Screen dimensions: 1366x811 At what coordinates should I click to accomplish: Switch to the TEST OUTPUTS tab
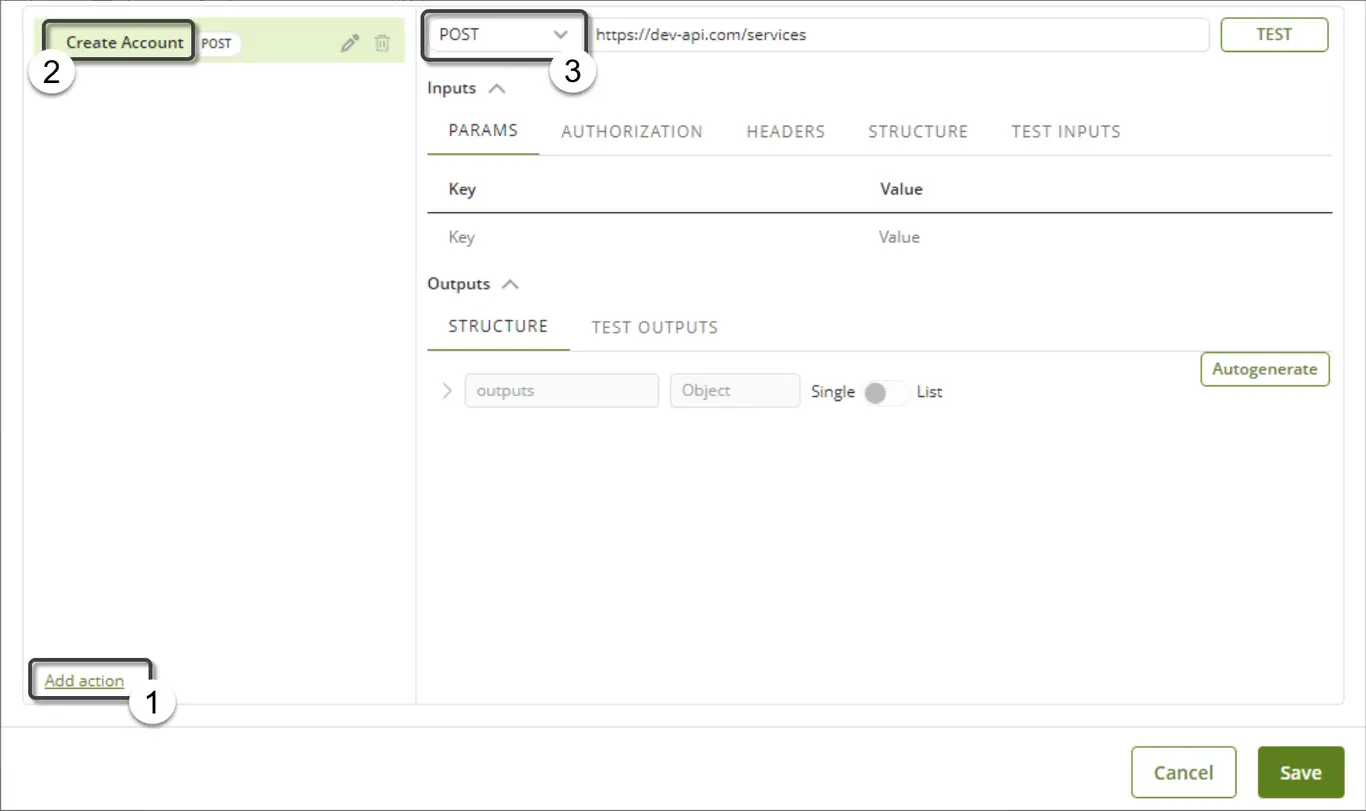pos(655,327)
